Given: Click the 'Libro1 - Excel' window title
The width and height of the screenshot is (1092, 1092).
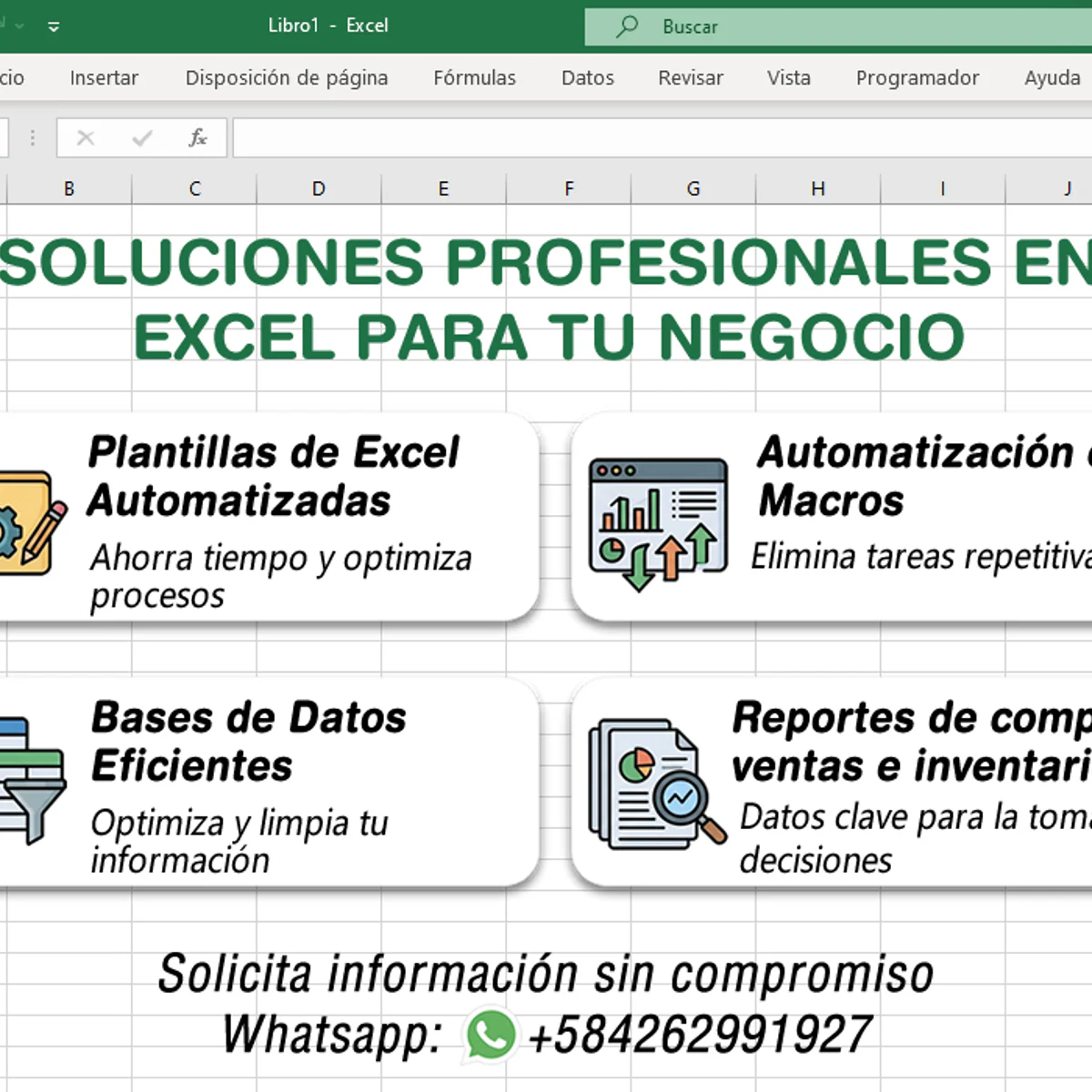Looking at the screenshot, I should coord(328,25).
